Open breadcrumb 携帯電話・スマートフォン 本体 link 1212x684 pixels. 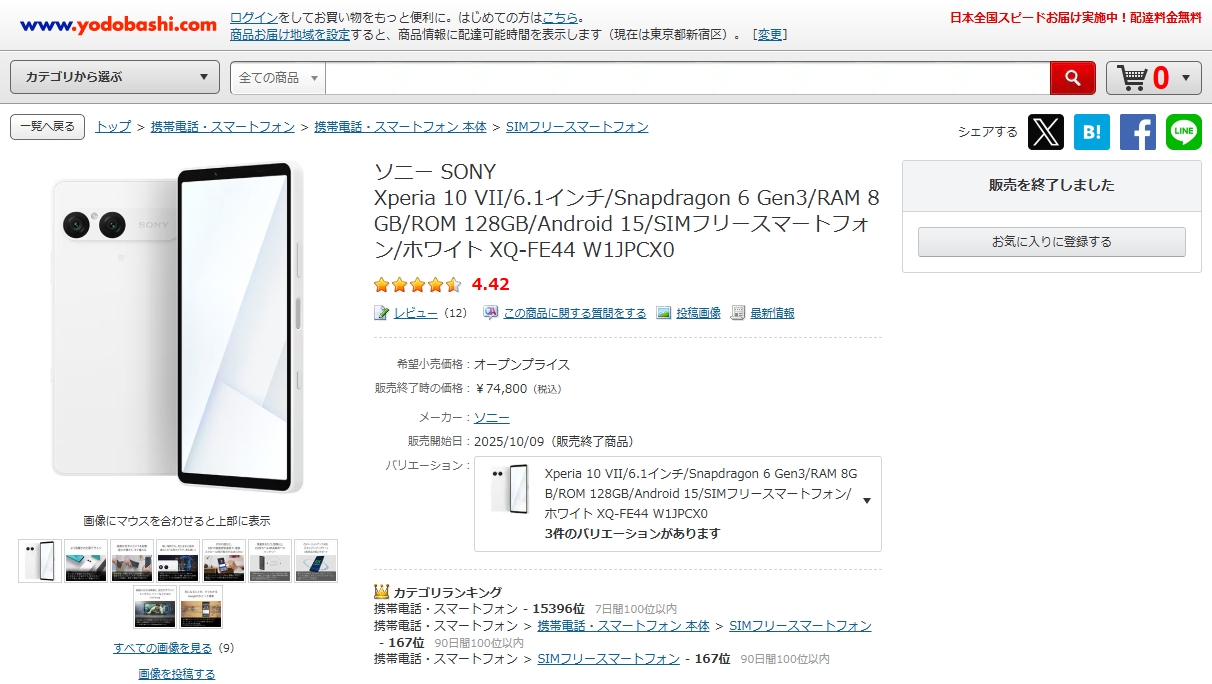(x=401, y=127)
